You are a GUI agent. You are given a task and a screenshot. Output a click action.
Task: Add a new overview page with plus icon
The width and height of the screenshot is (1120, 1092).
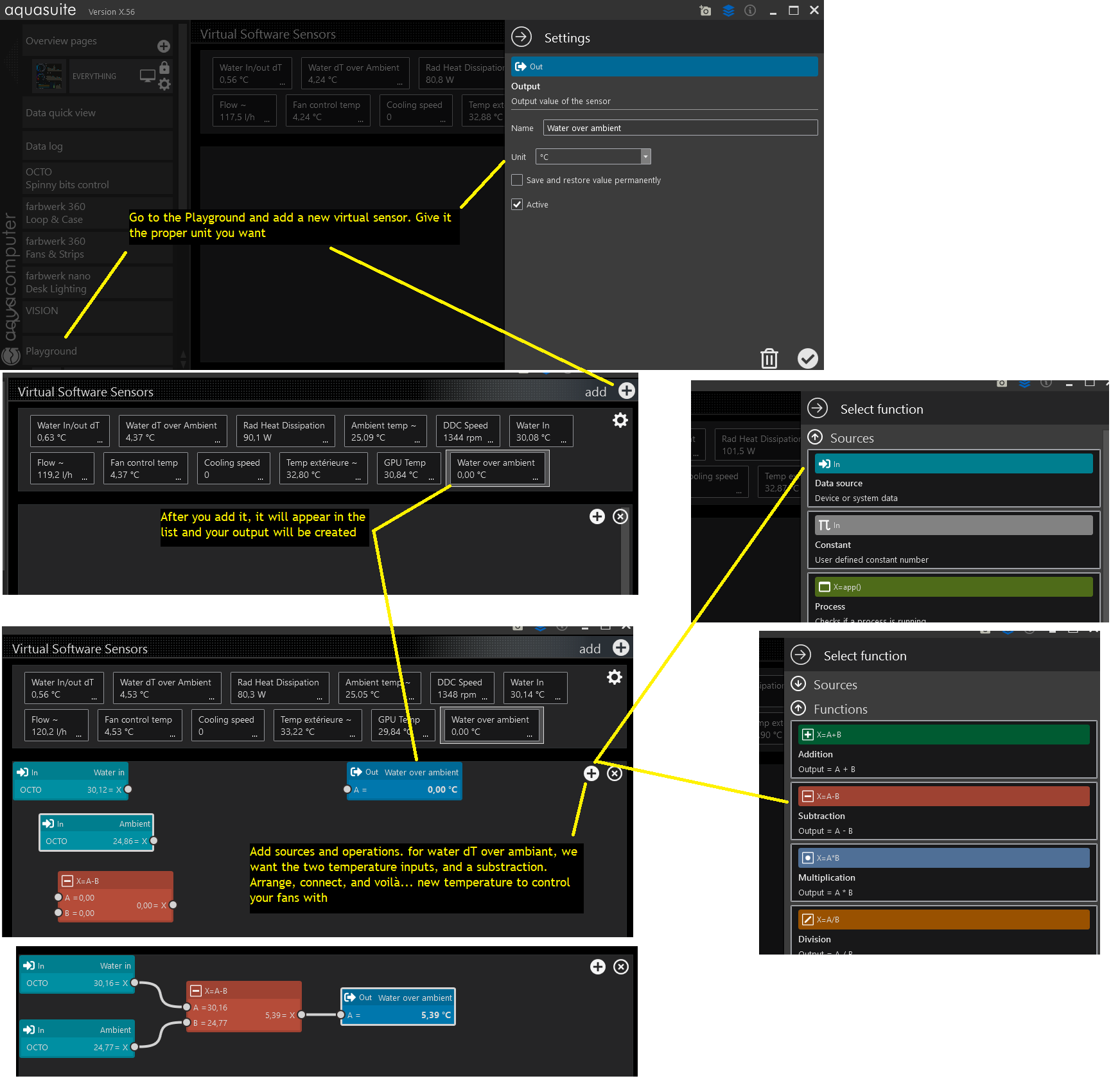point(164,46)
